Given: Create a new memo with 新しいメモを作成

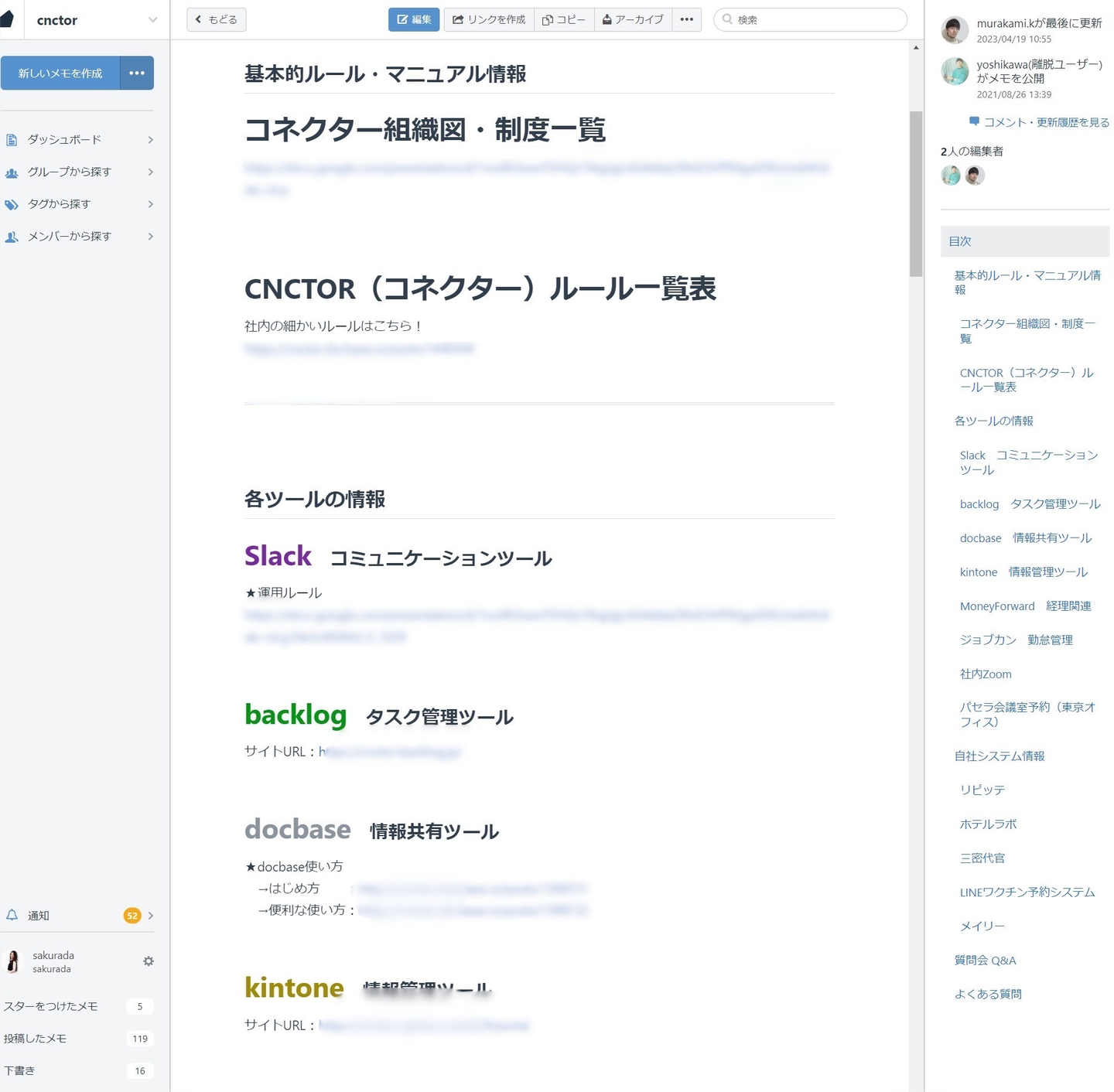Looking at the screenshot, I should coord(60,73).
